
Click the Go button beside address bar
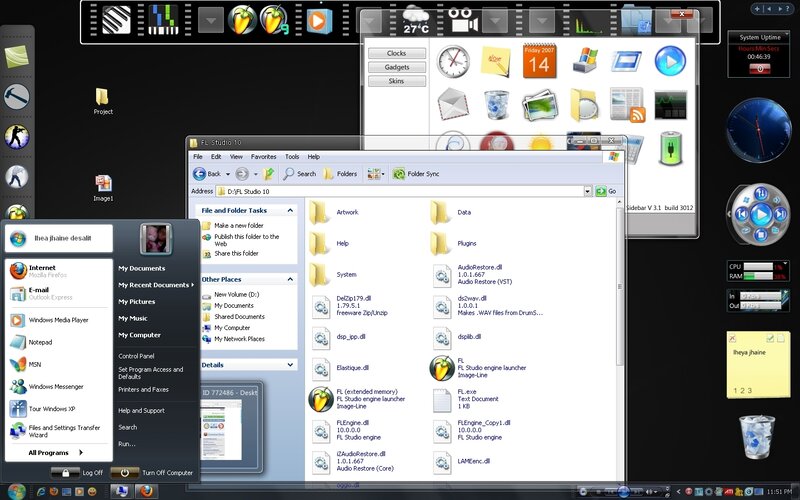[606, 191]
